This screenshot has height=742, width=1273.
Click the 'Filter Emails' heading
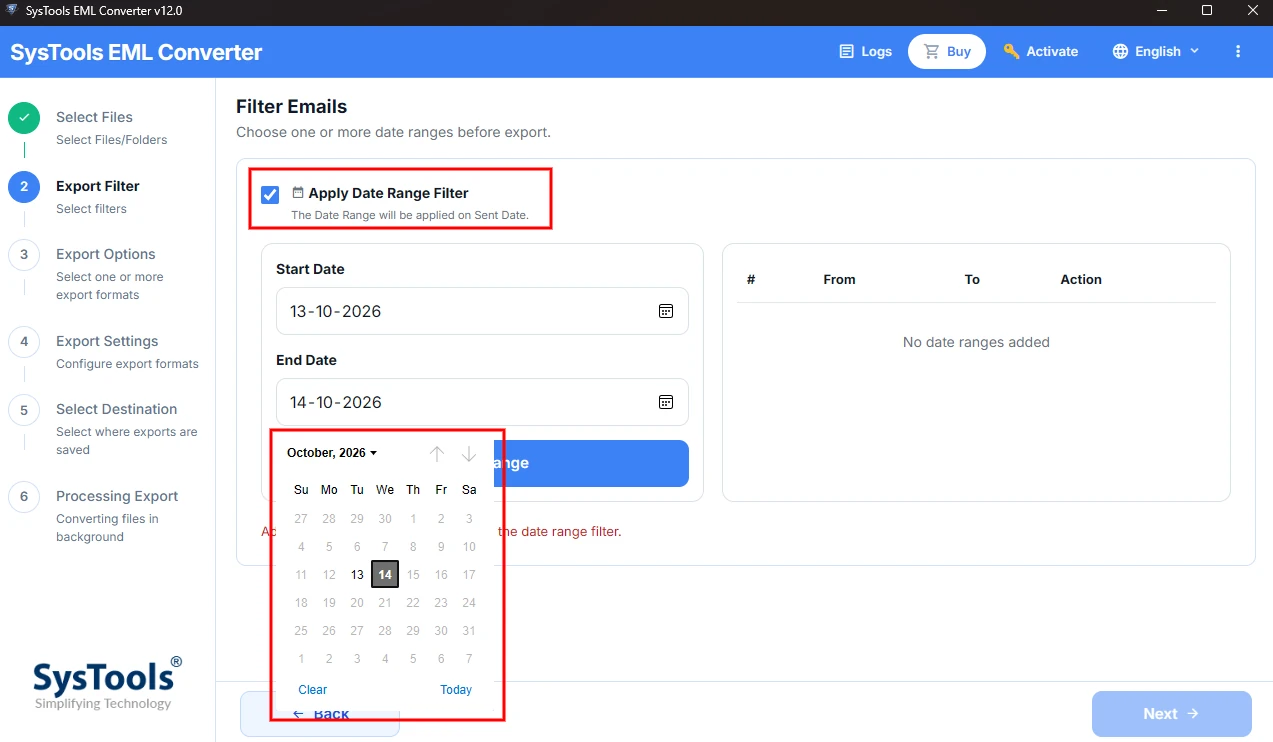[x=292, y=106]
